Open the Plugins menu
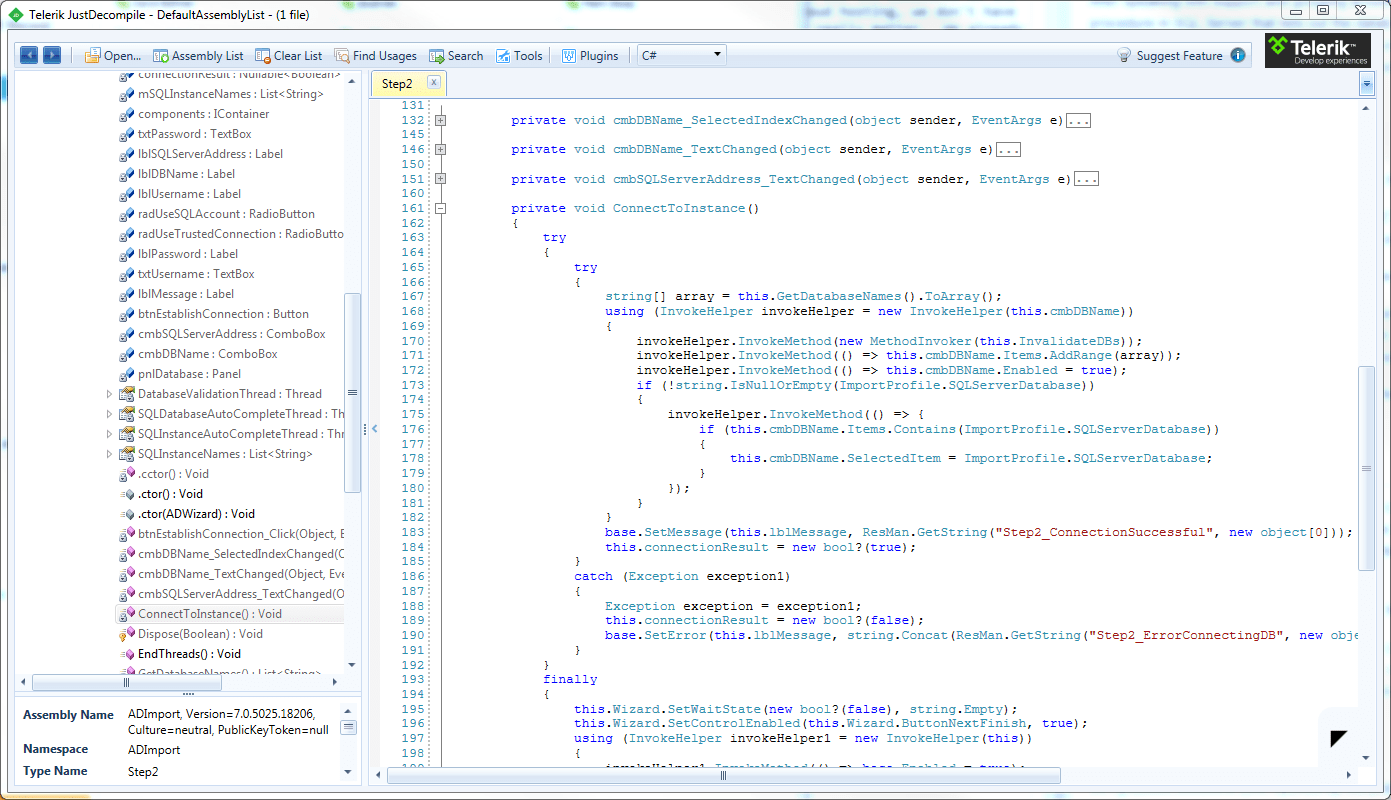 pyautogui.click(x=590, y=56)
